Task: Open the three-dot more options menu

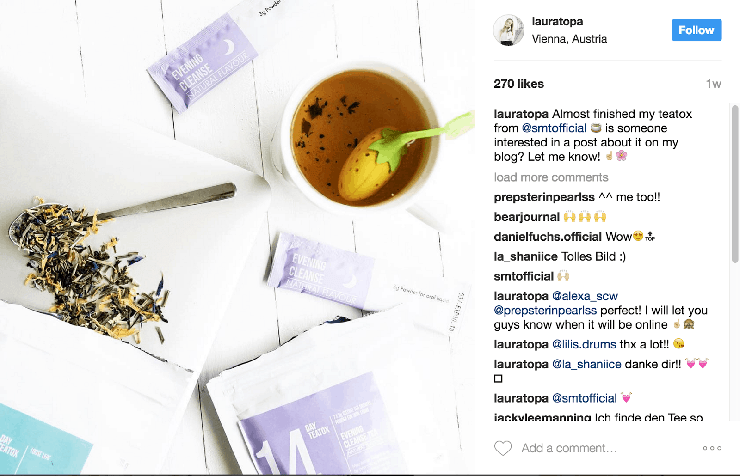Action: click(712, 448)
